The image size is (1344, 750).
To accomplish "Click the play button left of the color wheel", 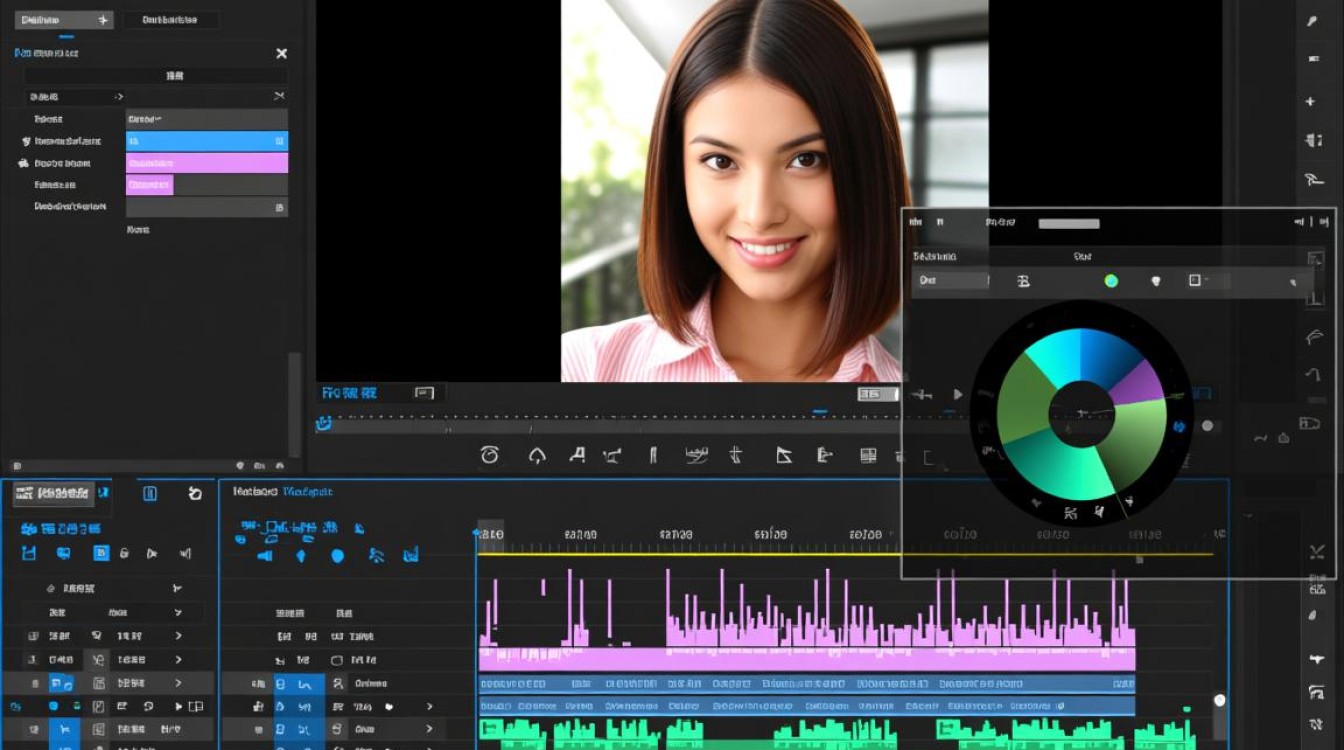I will [957, 395].
